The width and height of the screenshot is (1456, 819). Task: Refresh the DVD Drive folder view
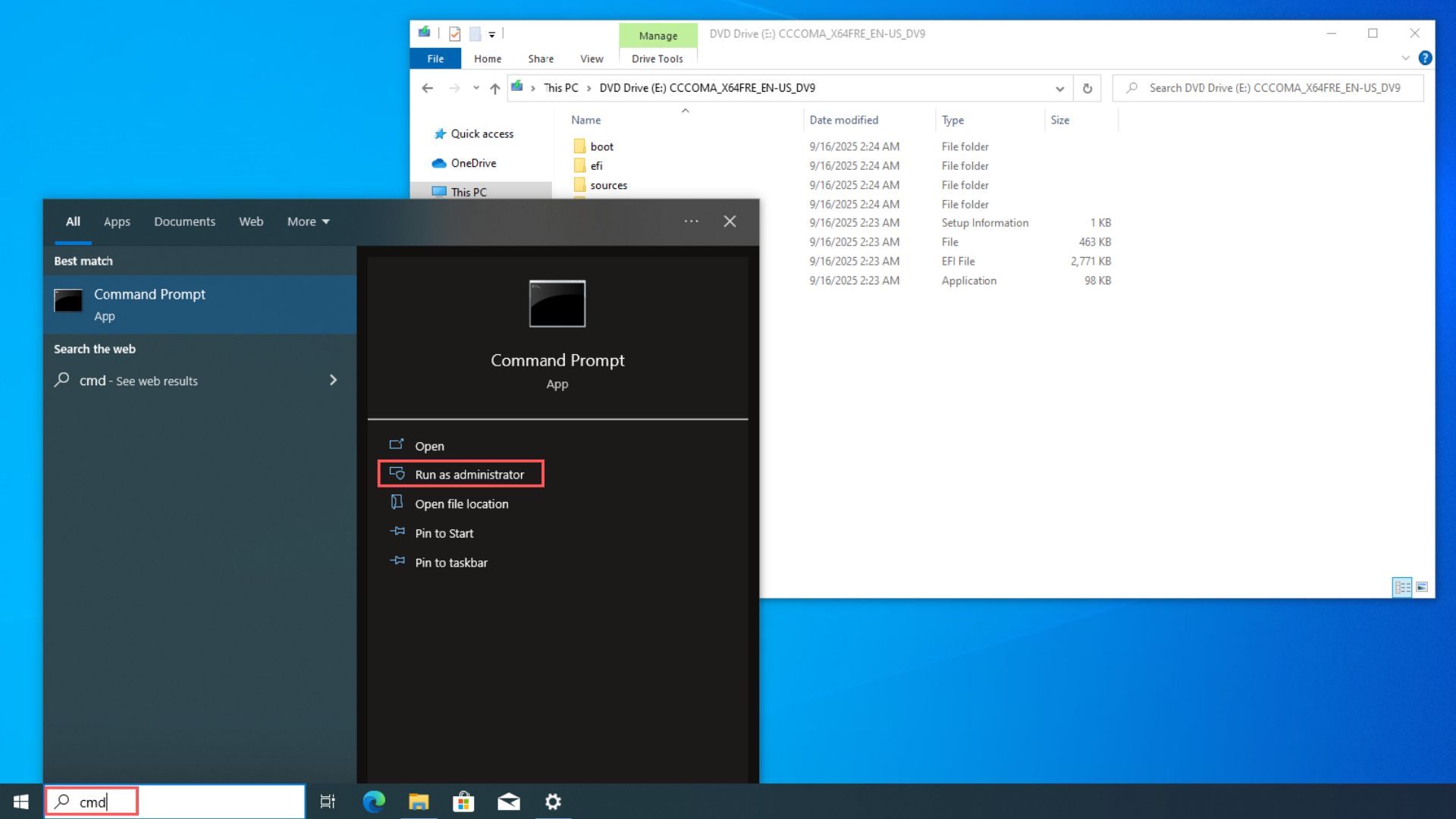(1087, 87)
